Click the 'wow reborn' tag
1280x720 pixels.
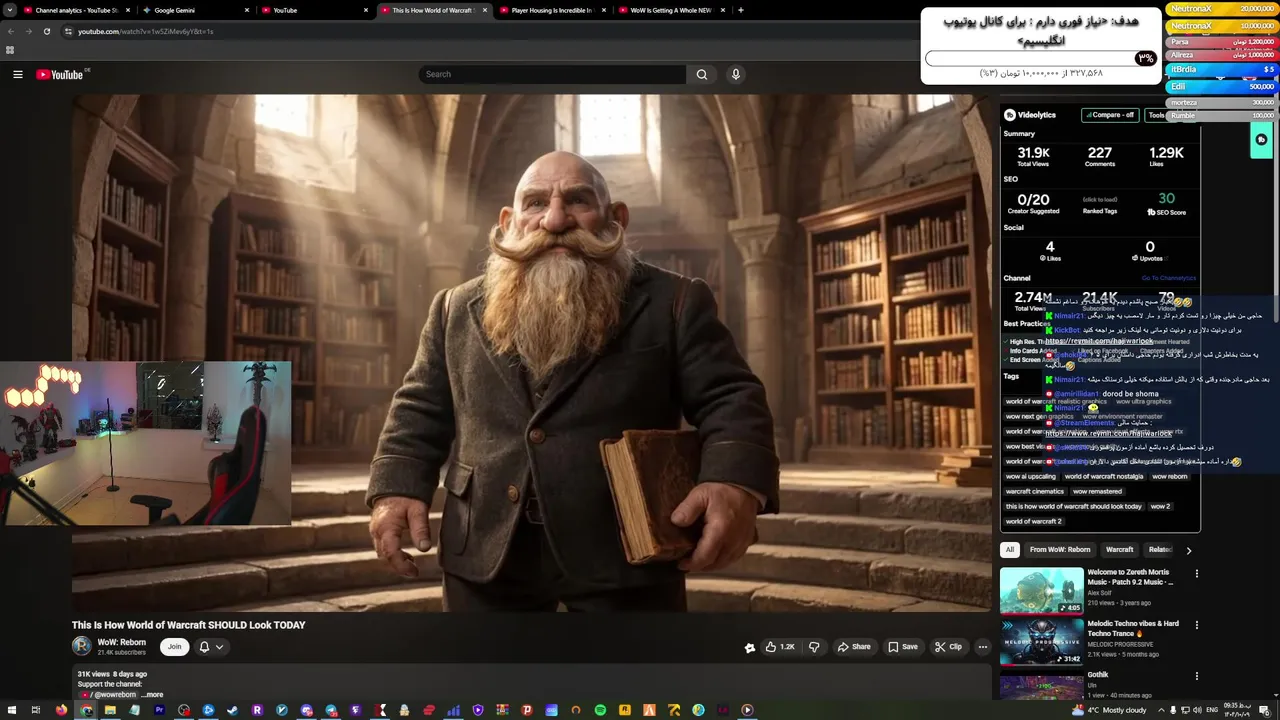click(x=1169, y=476)
